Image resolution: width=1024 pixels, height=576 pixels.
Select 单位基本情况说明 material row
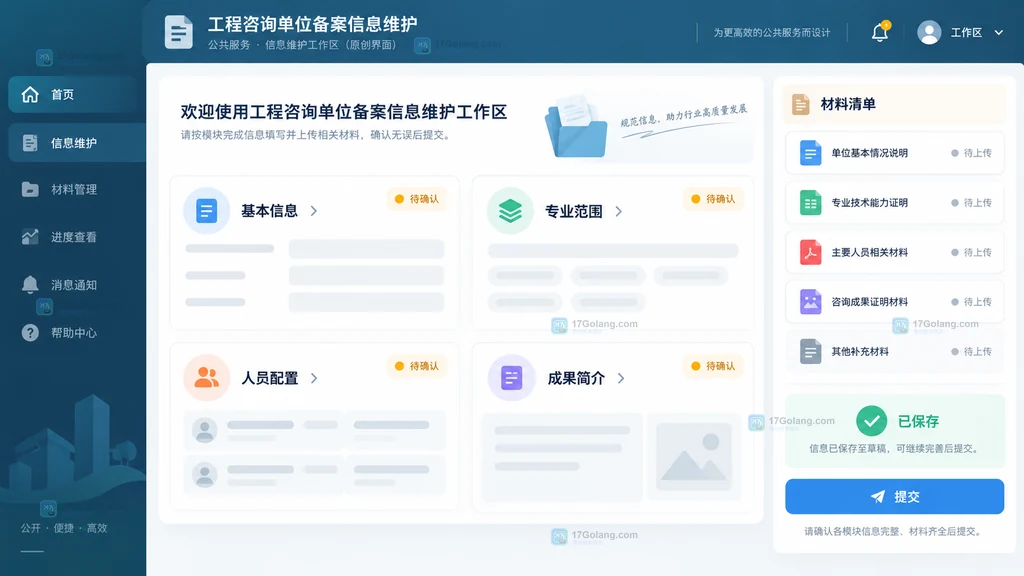click(894, 153)
